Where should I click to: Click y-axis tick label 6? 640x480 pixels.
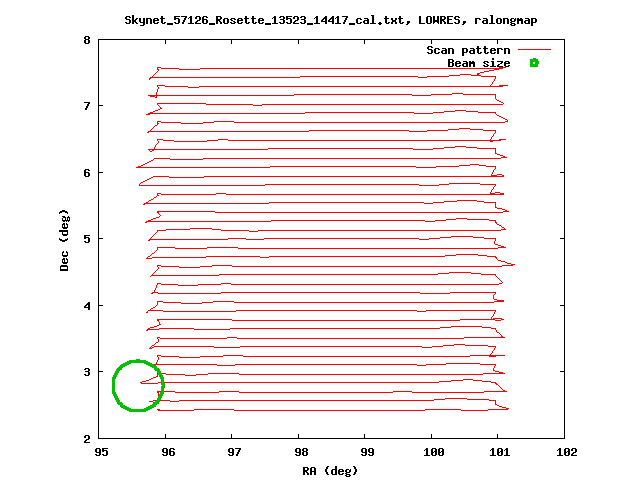(87, 173)
